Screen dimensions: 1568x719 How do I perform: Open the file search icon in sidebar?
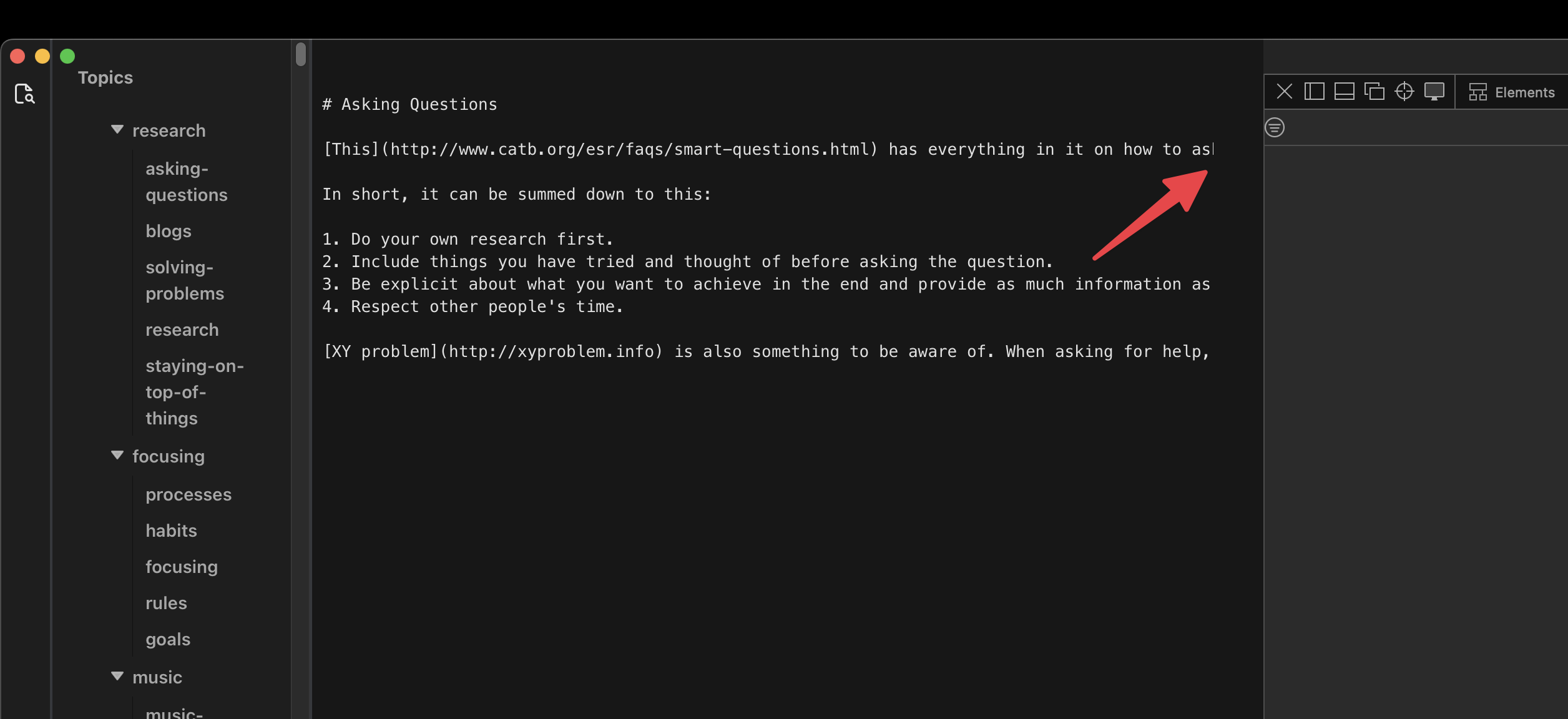(24, 94)
